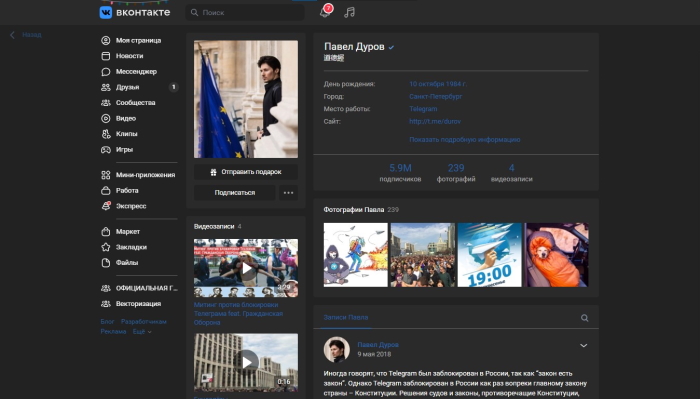The image size is (700, 399).
Task: Click Показать подробную информацию
Action: pyautogui.click(x=465, y=140)
